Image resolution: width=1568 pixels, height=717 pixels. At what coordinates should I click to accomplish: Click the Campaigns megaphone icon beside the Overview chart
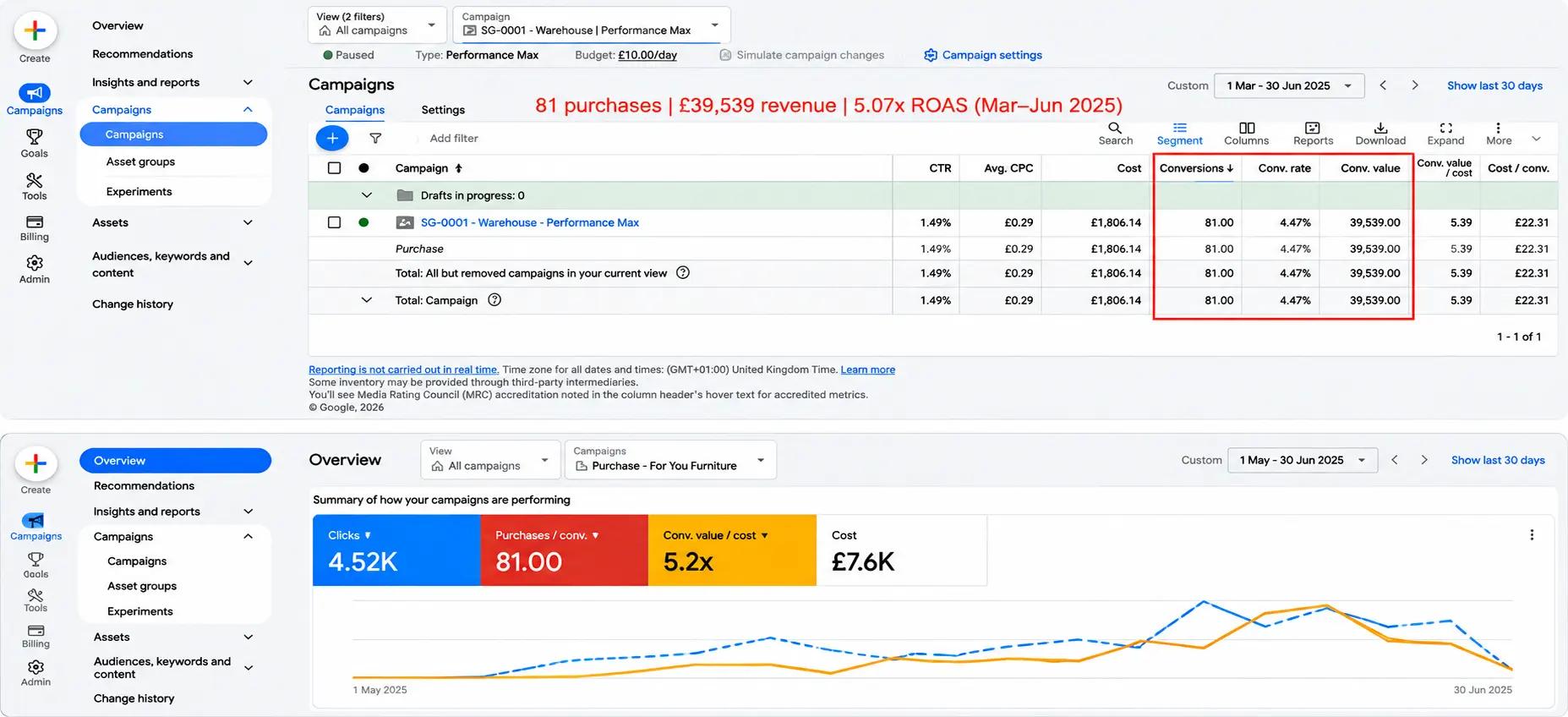(x=34, y=521)
